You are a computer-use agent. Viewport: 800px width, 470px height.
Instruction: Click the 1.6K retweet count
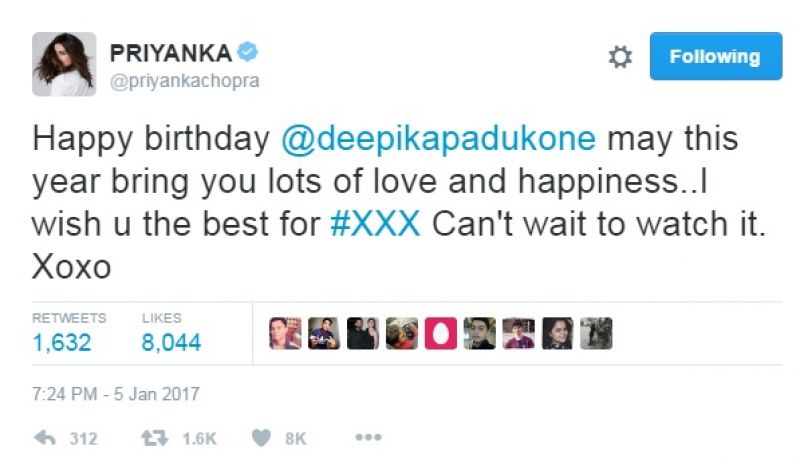(x=199, y=439)
